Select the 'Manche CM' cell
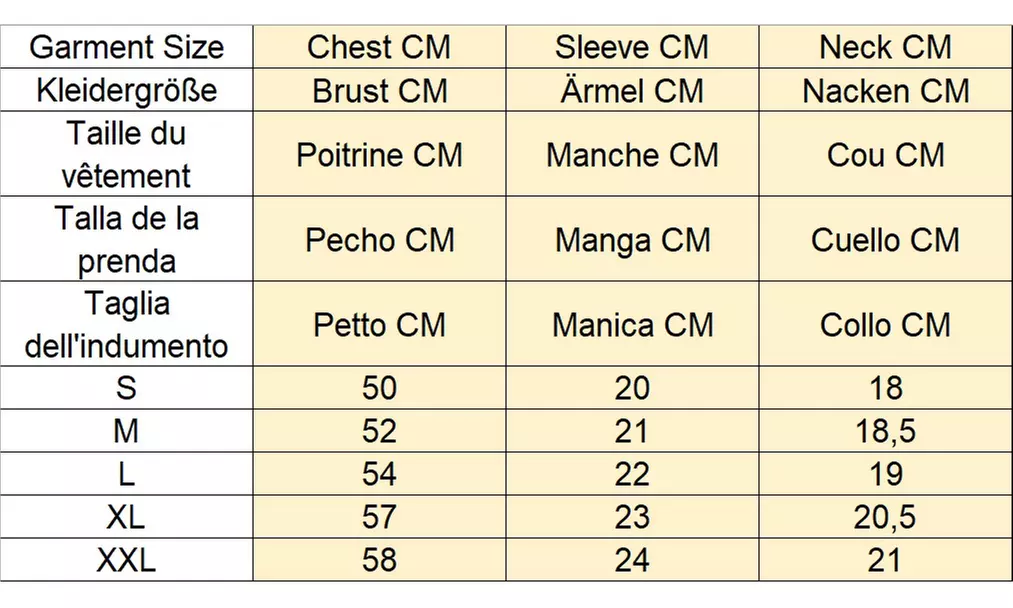The image size is (1013, 608). tap(632, 155)
